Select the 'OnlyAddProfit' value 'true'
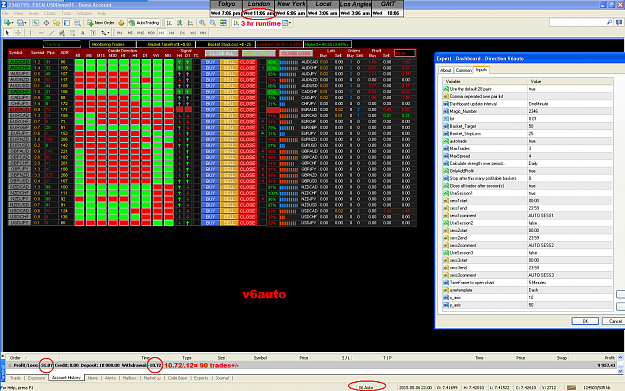This screenshot has width=625, height=391. point(570,171)
